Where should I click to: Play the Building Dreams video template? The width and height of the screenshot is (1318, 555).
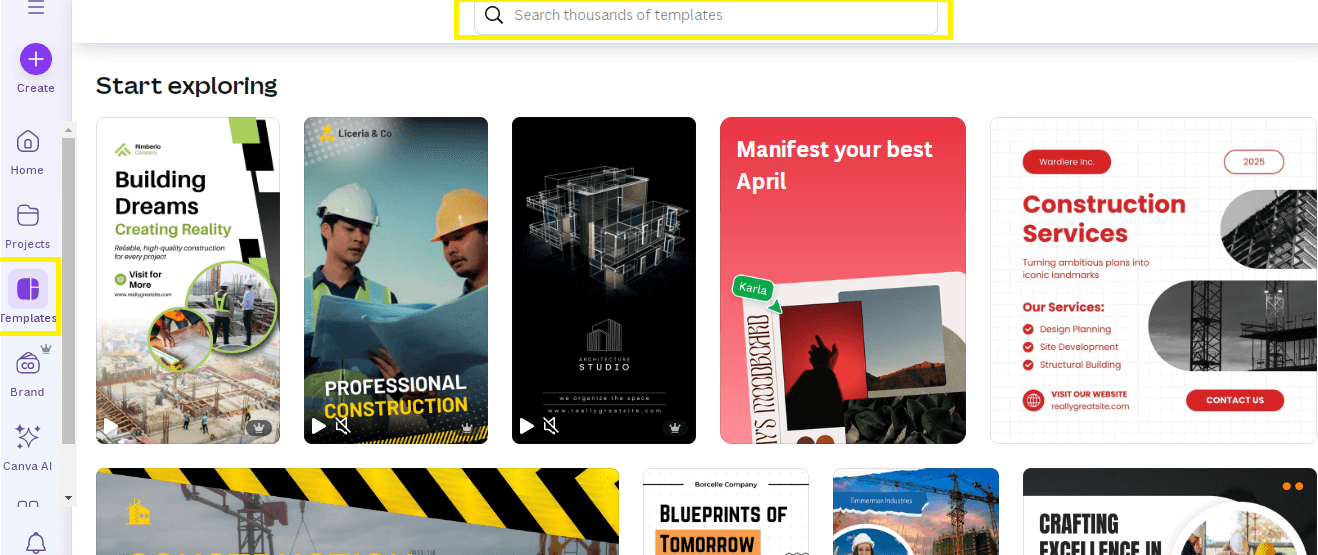110,426
